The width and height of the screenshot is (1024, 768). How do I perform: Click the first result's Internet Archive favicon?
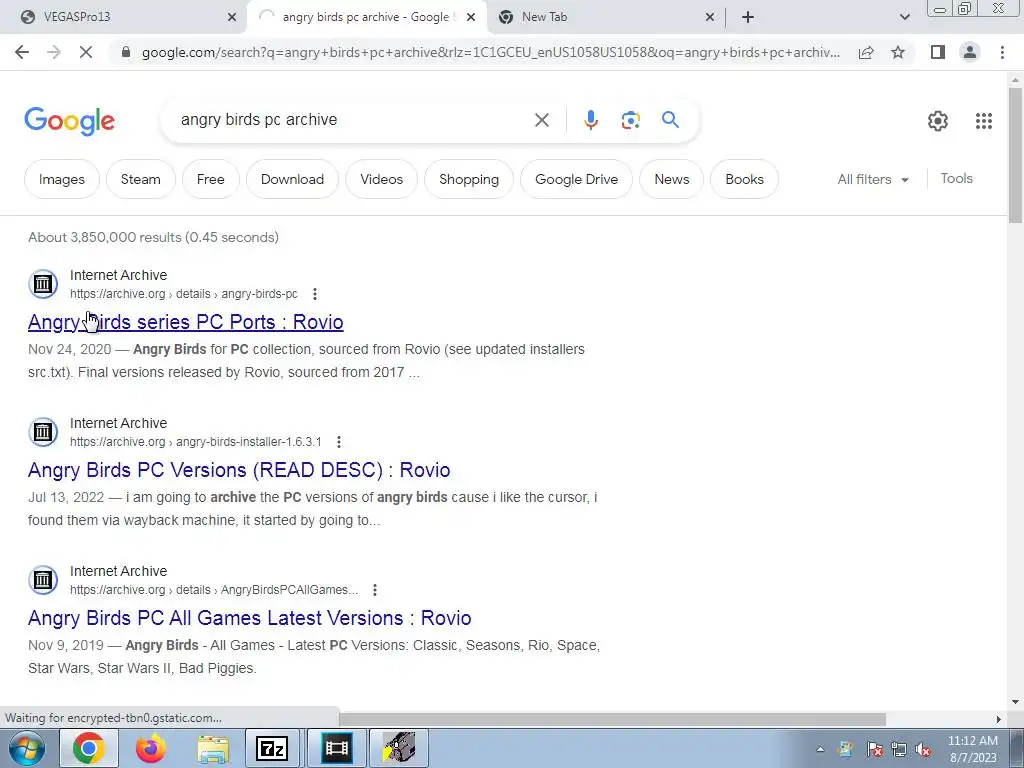(43, 284)
